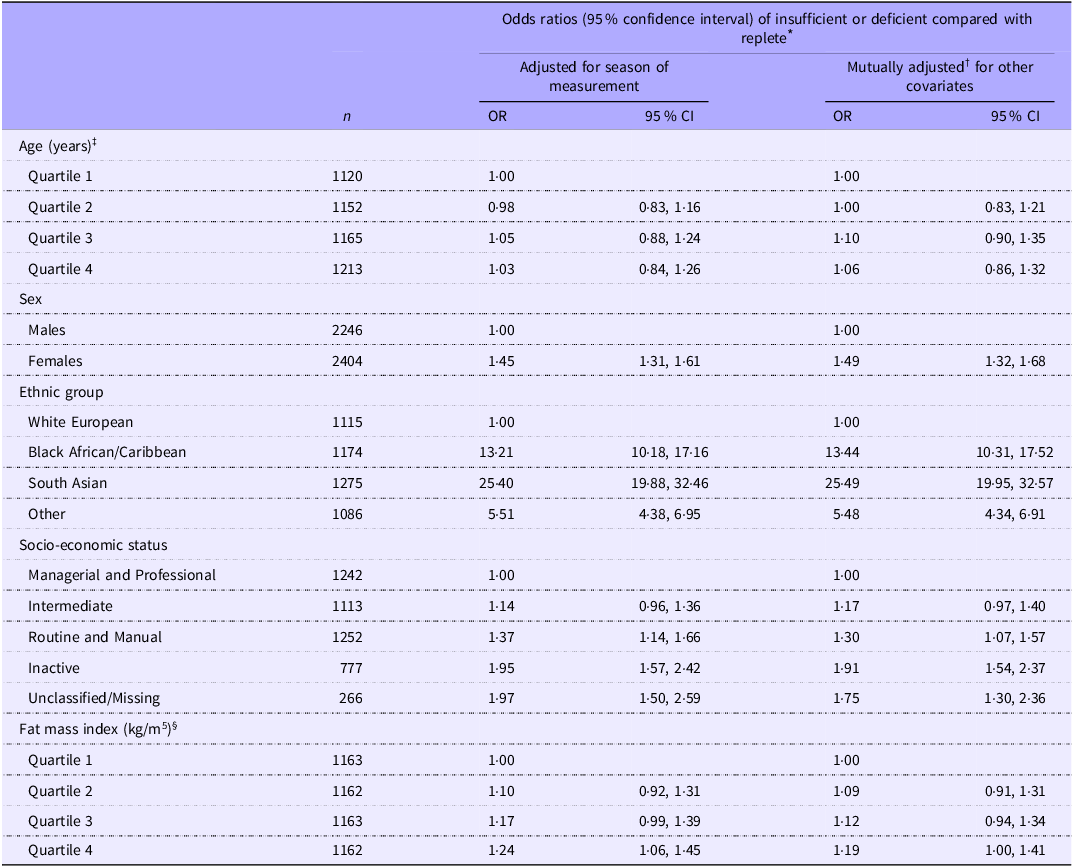1073x867 pixels.
Task: Click the 'Managerial and Professional' row label
Action: point(121,575)
